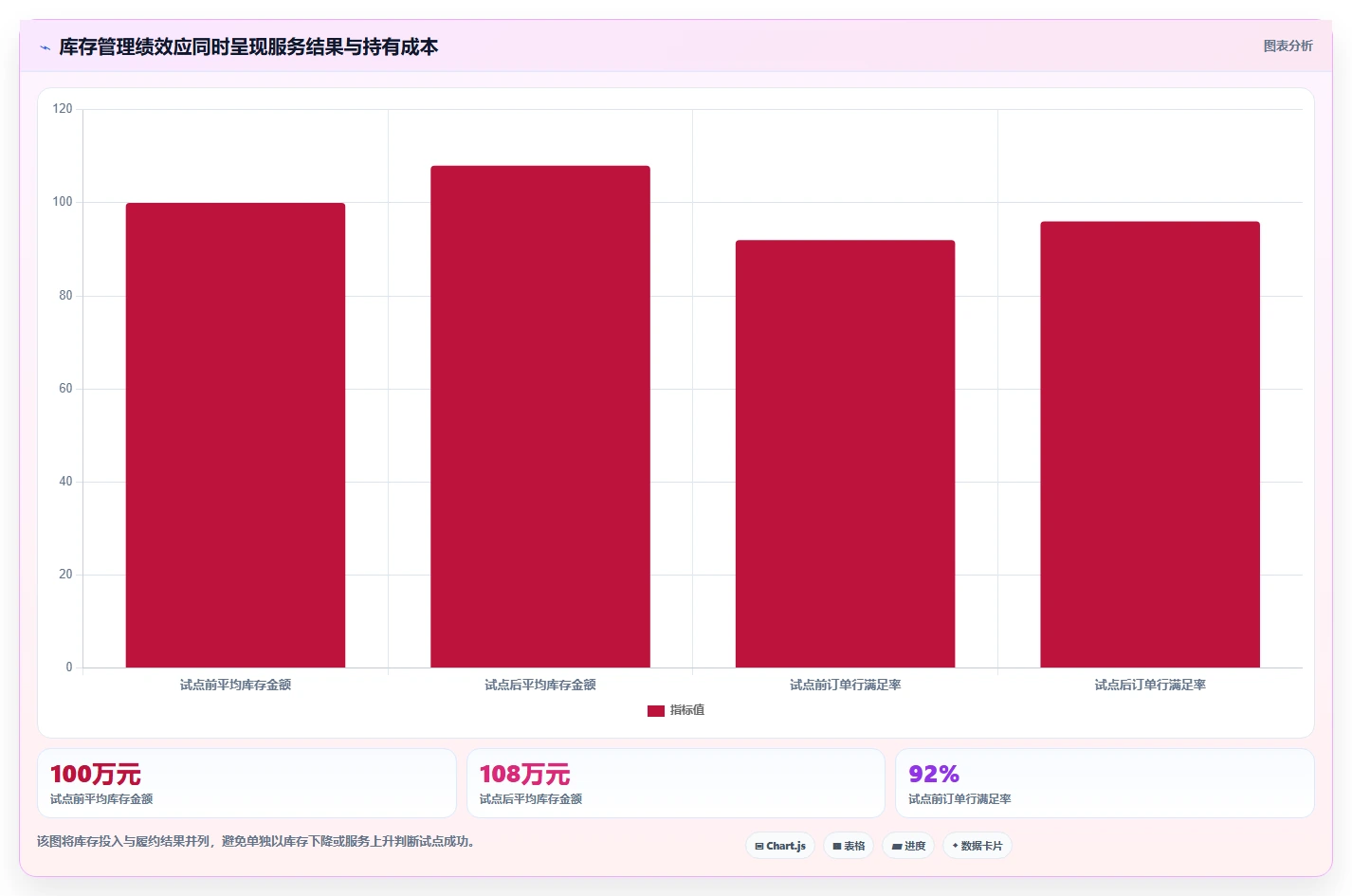Click the 试点后订单行满足率 bar

pos(1150,445)
